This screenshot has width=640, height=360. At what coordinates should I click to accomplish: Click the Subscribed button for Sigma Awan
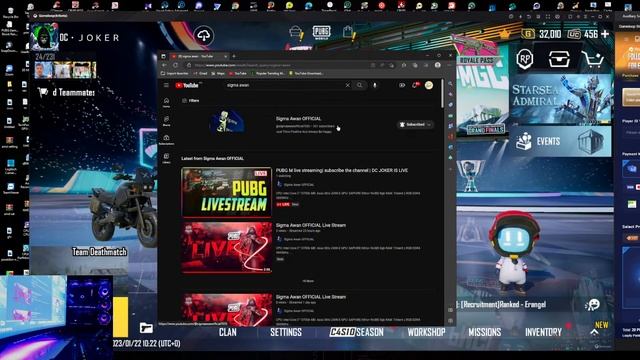coord(414,124)
